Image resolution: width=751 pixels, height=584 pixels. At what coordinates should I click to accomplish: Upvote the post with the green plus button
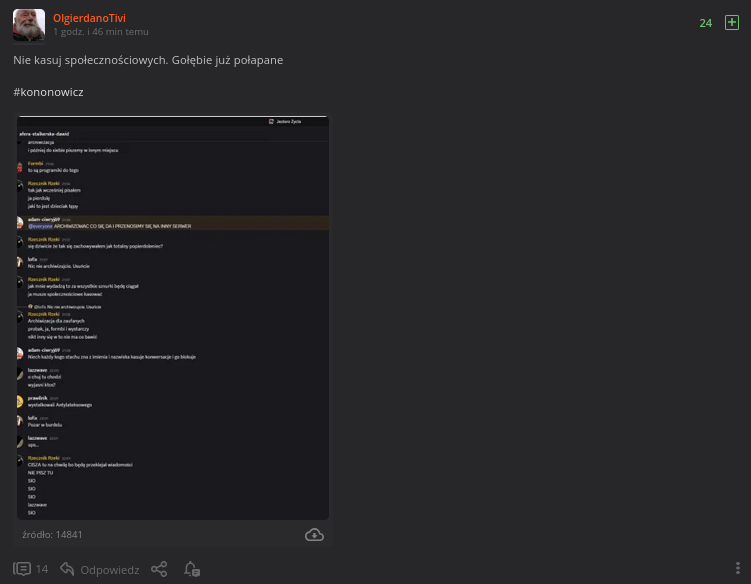click(x=731, y=22)
